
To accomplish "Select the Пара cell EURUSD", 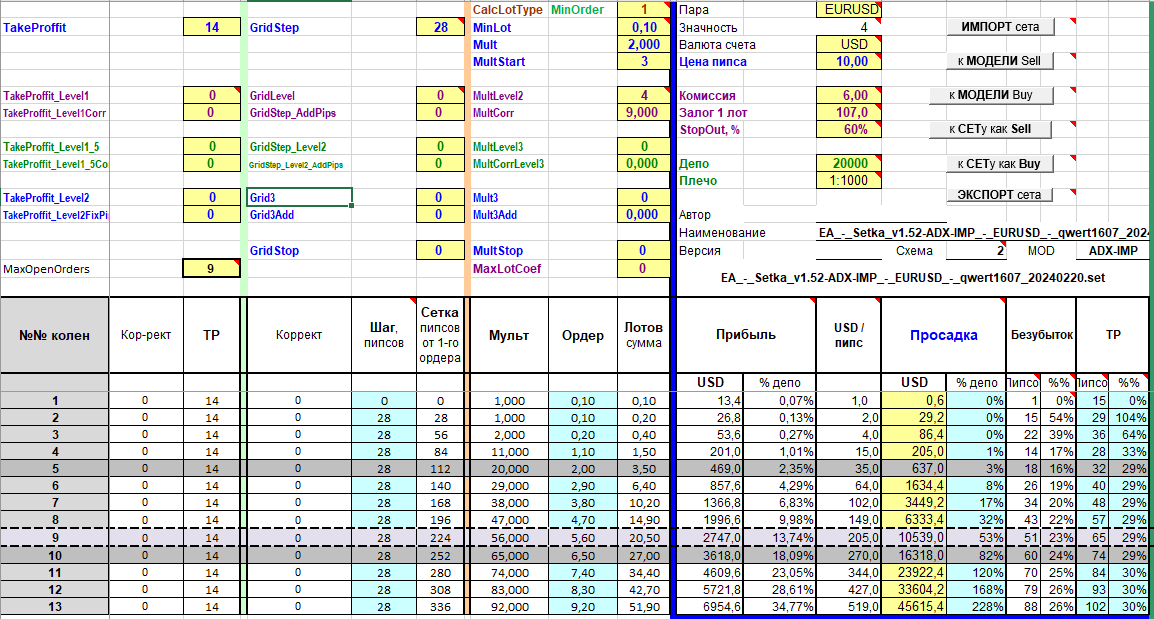I will 849,10.
